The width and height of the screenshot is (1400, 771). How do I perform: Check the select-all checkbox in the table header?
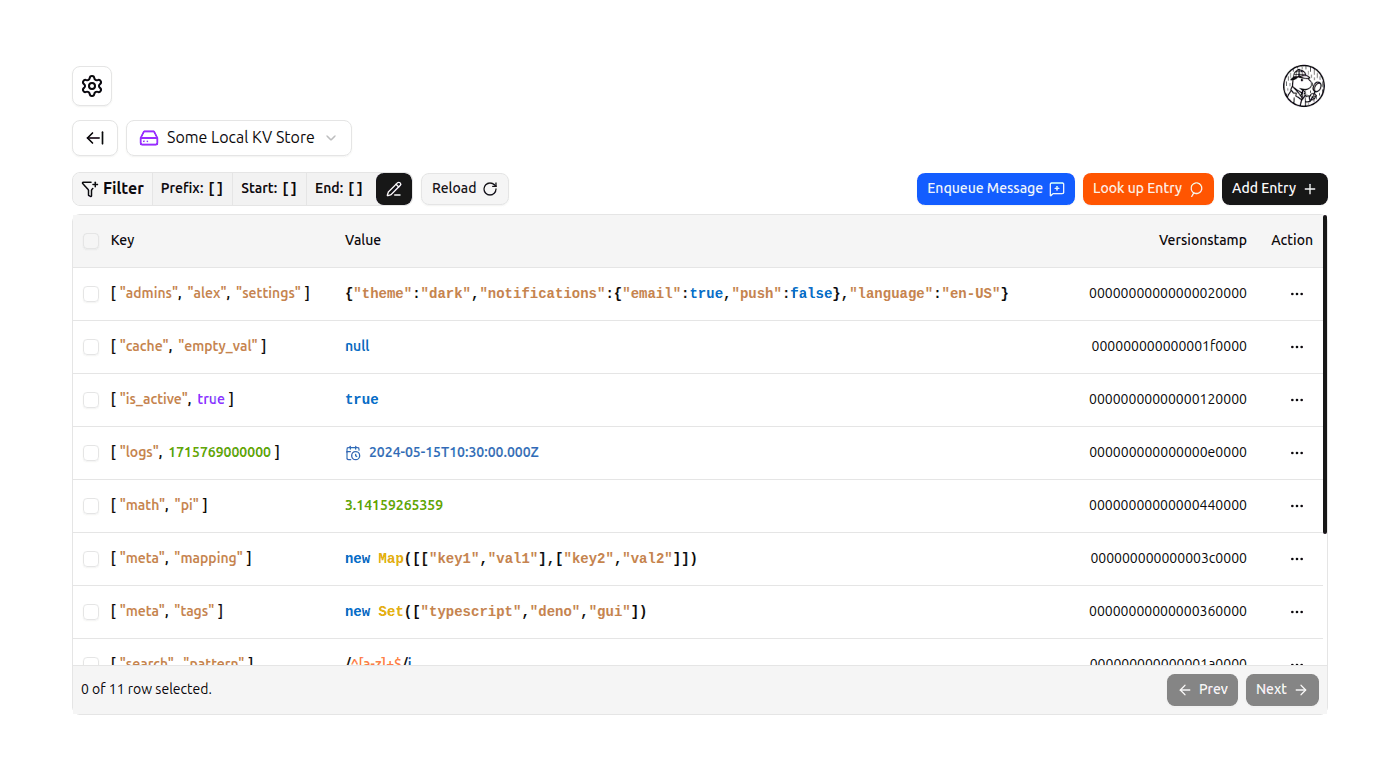tap(91, 241)
